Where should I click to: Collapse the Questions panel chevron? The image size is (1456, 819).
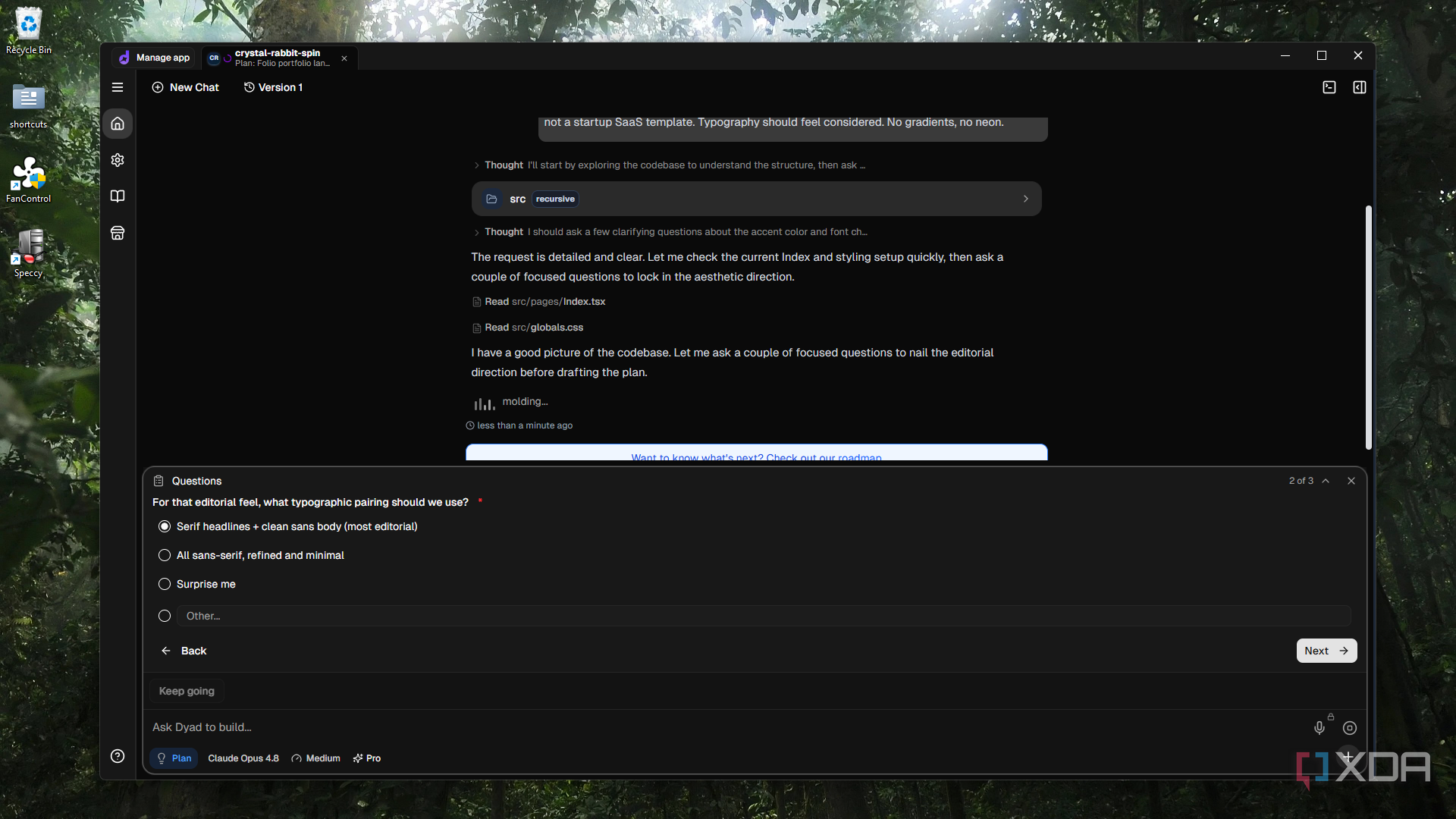[x=1326, y=481]
